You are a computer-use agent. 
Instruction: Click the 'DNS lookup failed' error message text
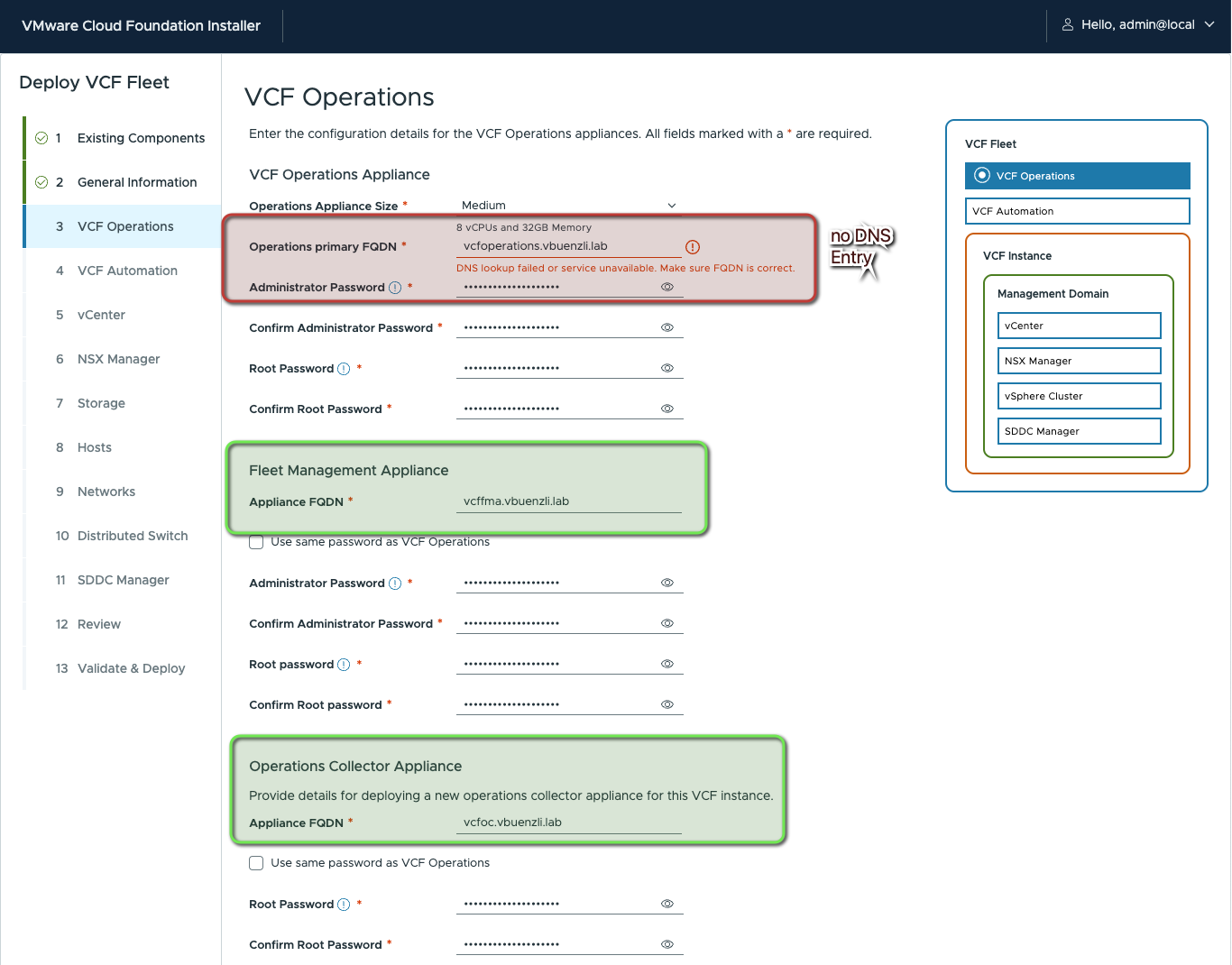click(x=626, y=268)
